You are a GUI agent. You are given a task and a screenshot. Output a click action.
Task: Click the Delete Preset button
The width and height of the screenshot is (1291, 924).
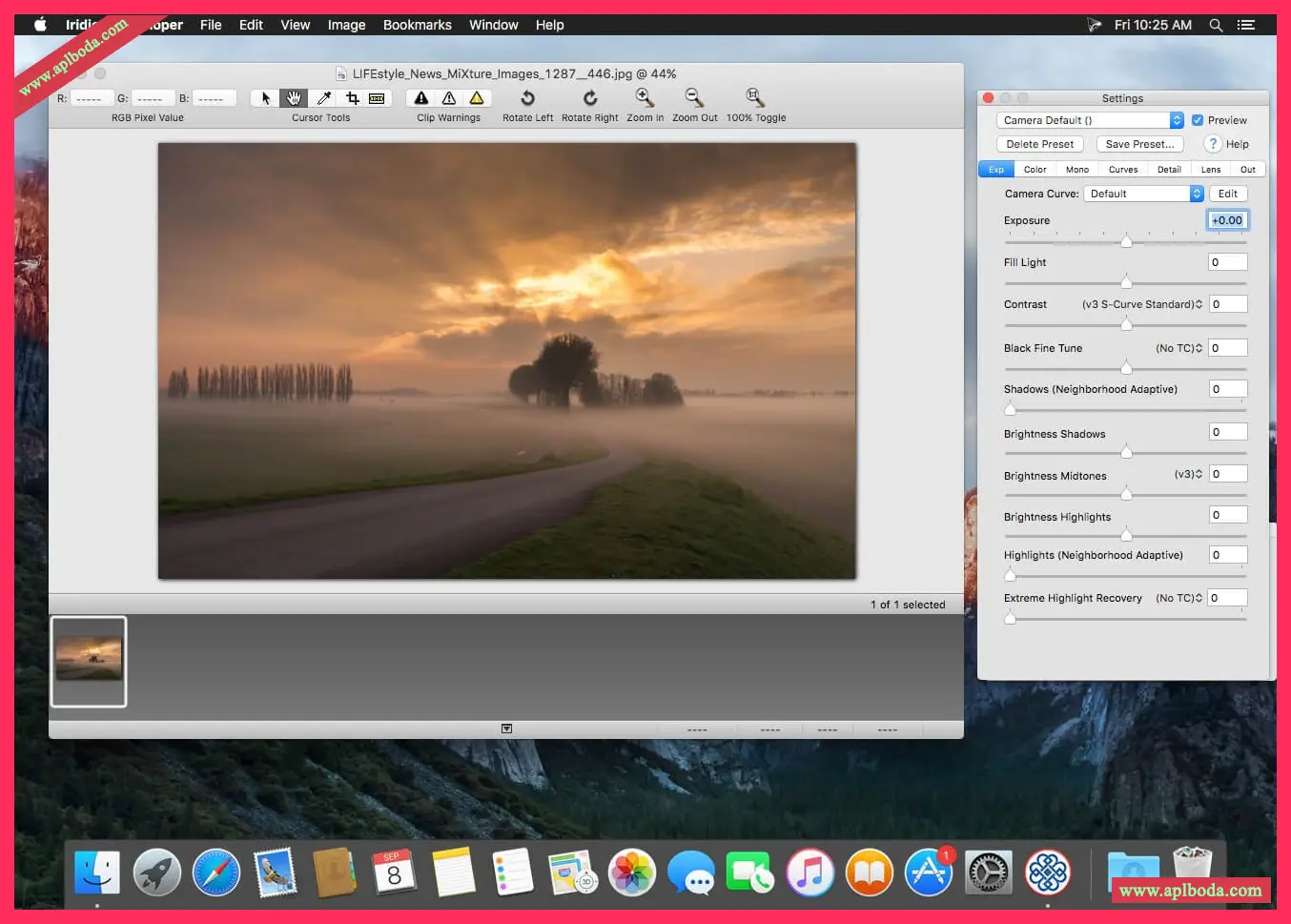(1039, 144)
